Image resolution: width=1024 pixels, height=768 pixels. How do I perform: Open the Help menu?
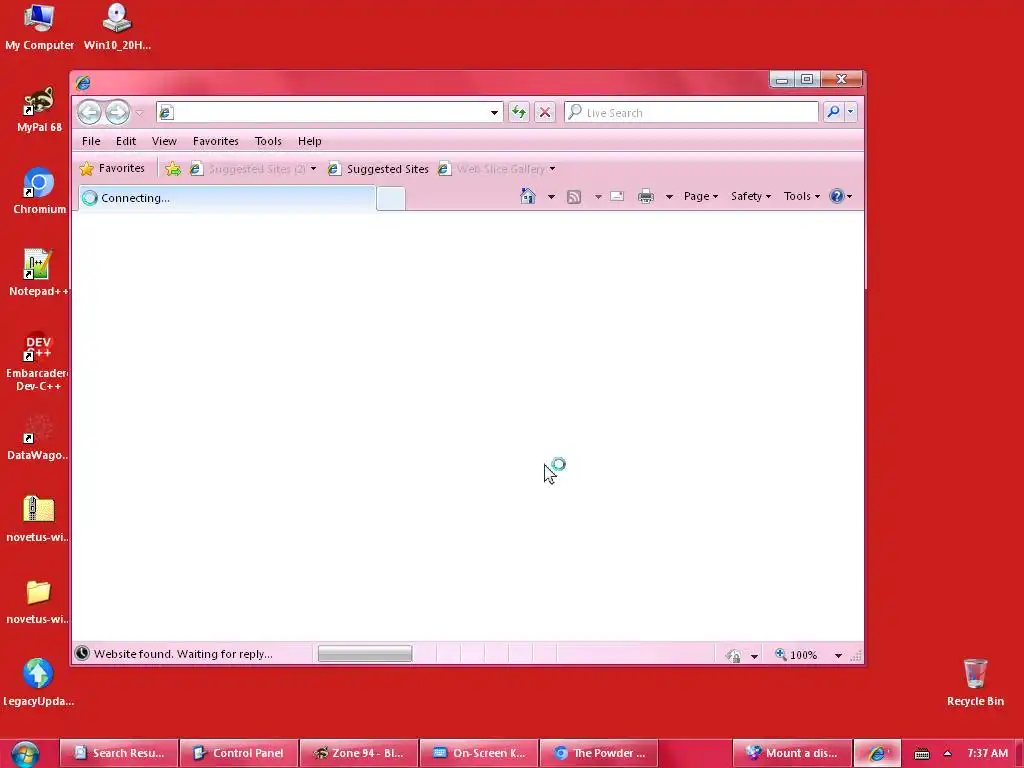(310, 141)
